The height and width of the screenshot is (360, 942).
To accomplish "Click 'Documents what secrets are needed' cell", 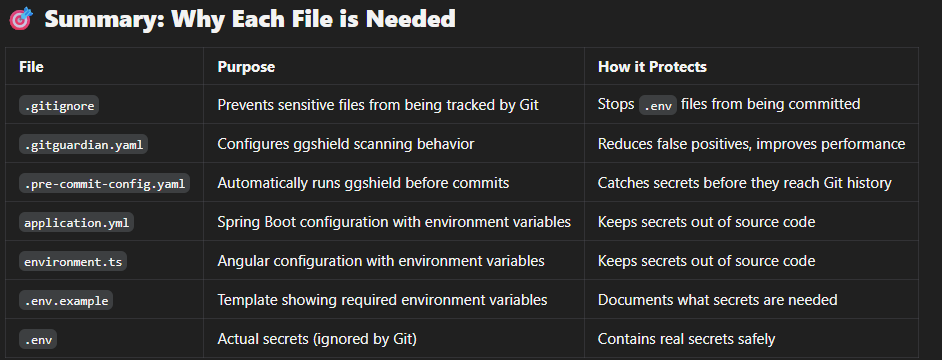I will [717, 300].
